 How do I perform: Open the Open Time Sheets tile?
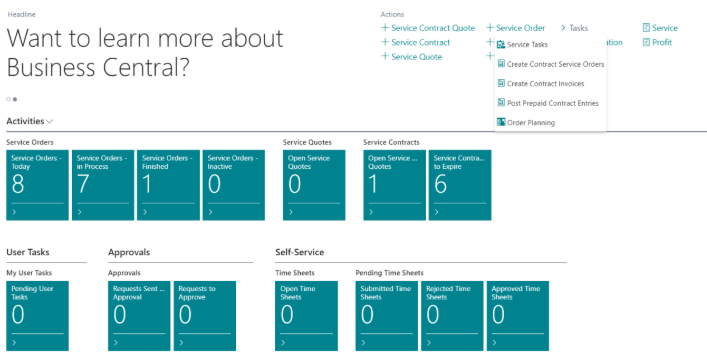(306, 315)
